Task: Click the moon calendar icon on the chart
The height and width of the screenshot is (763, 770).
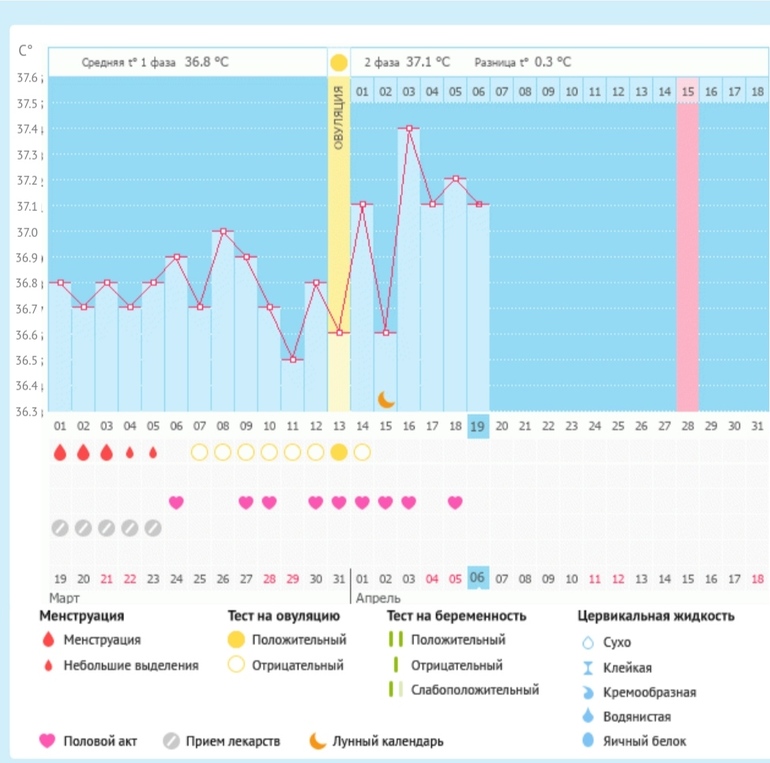Action: [x=386, y=399]
